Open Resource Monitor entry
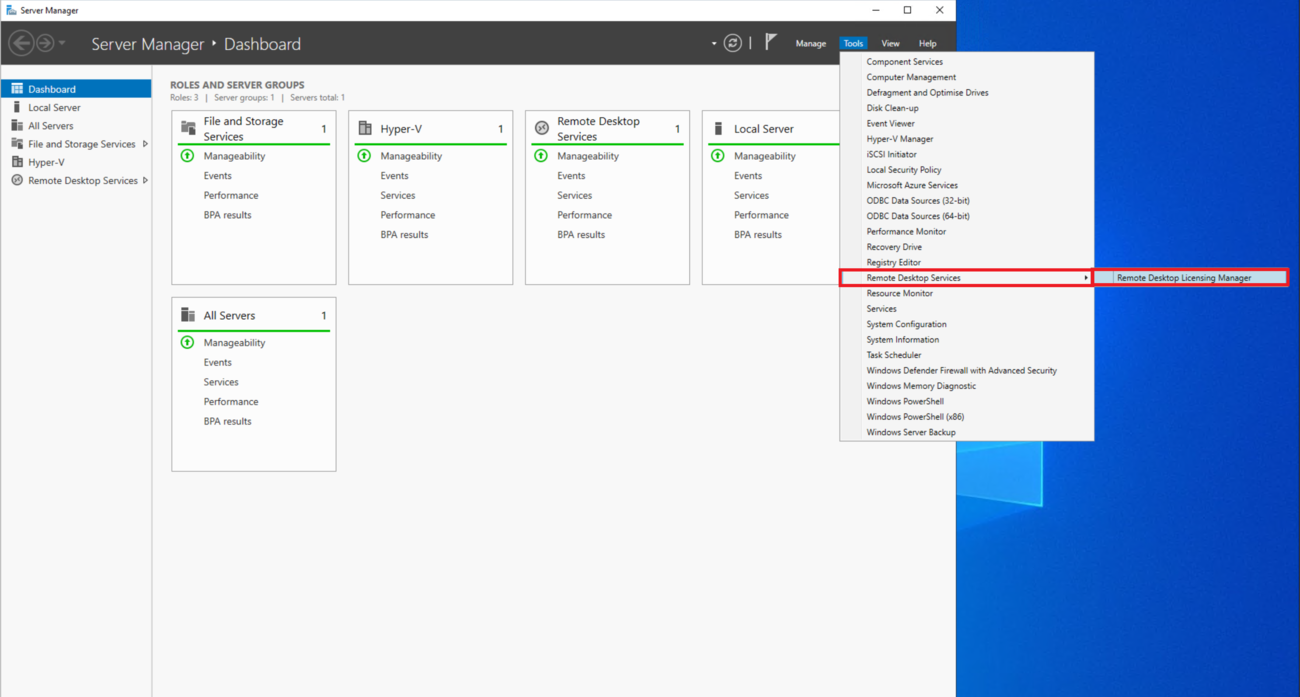1300x697 pixels. (966, 294)
